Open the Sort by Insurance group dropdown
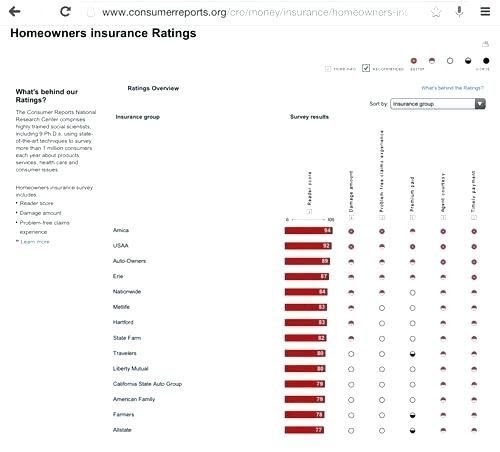 click(x=438, y=104)
